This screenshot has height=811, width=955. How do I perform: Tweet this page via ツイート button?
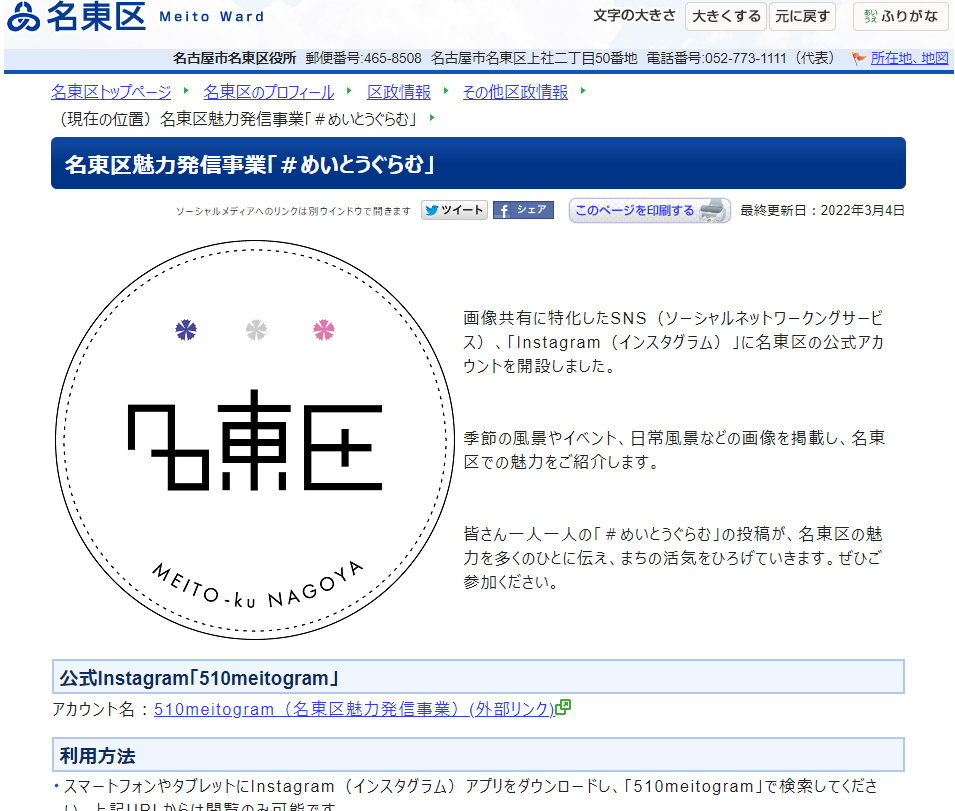tap(454, 210)
